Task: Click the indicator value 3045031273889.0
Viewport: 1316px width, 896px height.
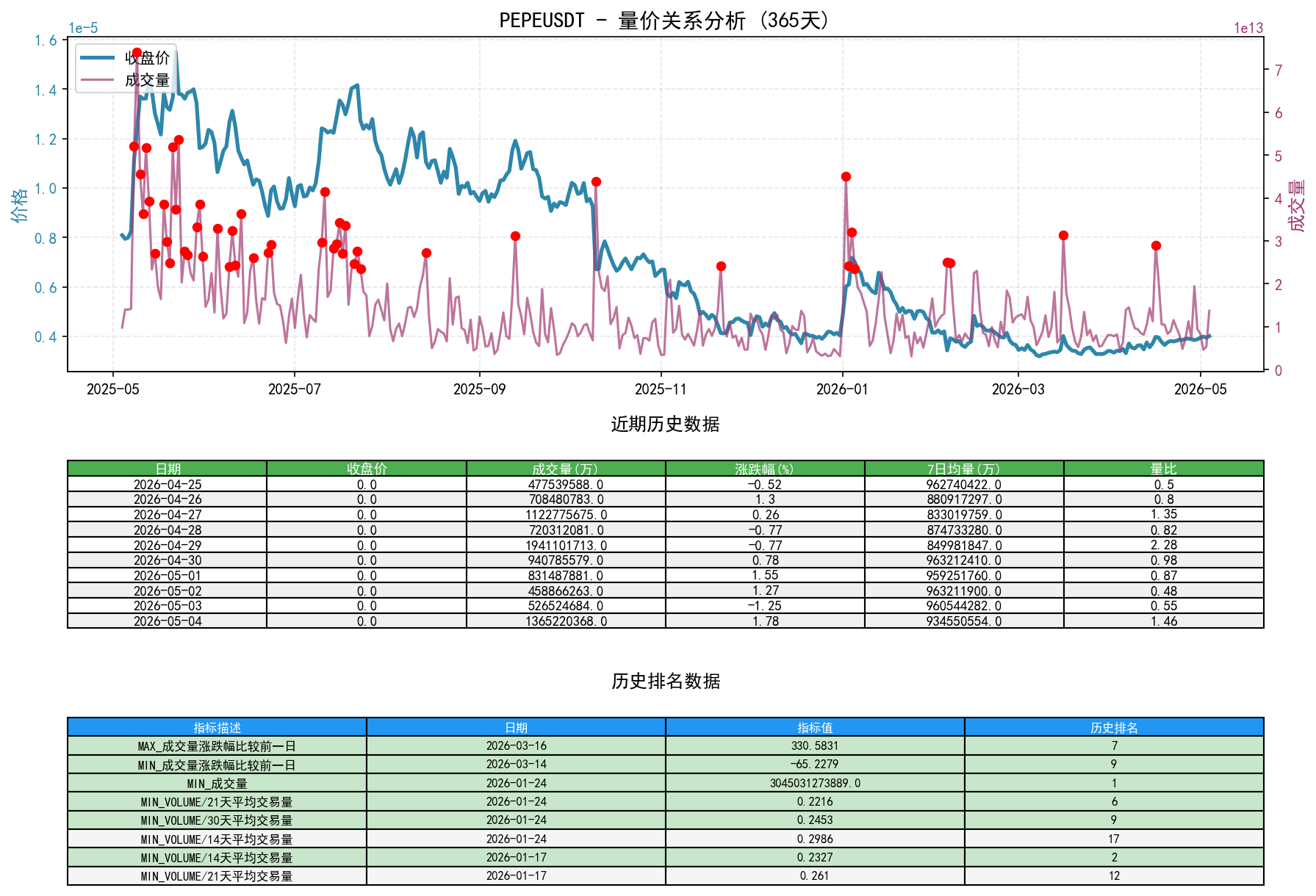Action: 815,783
